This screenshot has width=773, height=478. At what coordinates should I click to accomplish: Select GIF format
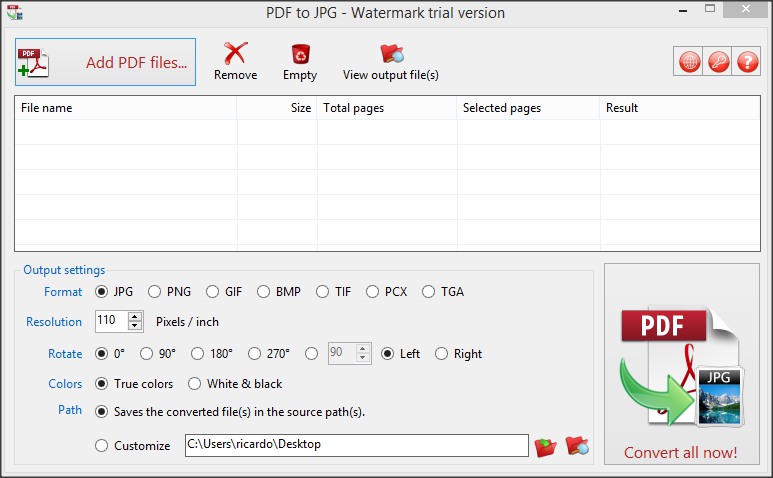coord(212,292)
